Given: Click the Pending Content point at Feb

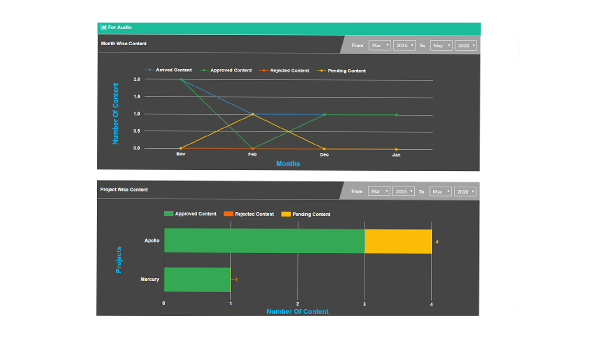Looking at the screenshot, I should [x=252, y=114].
